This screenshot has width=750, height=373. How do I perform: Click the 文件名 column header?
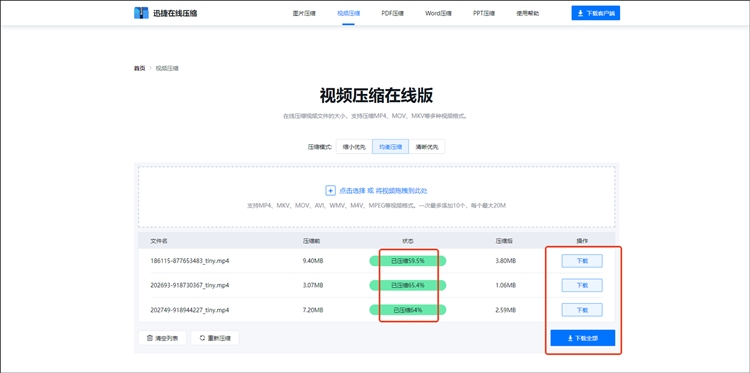[x=159, y=241]
